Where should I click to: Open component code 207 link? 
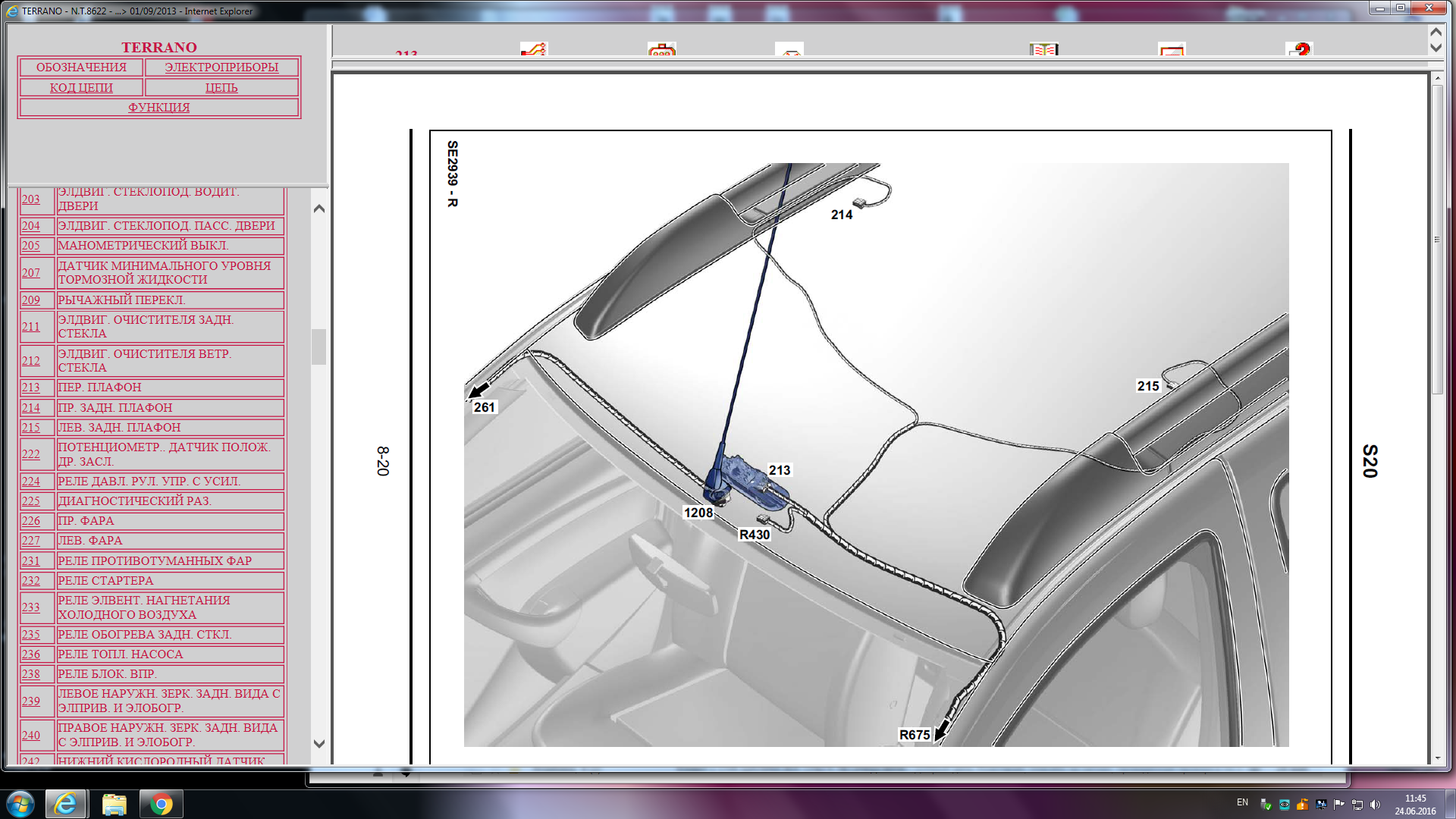pos(31,273)
